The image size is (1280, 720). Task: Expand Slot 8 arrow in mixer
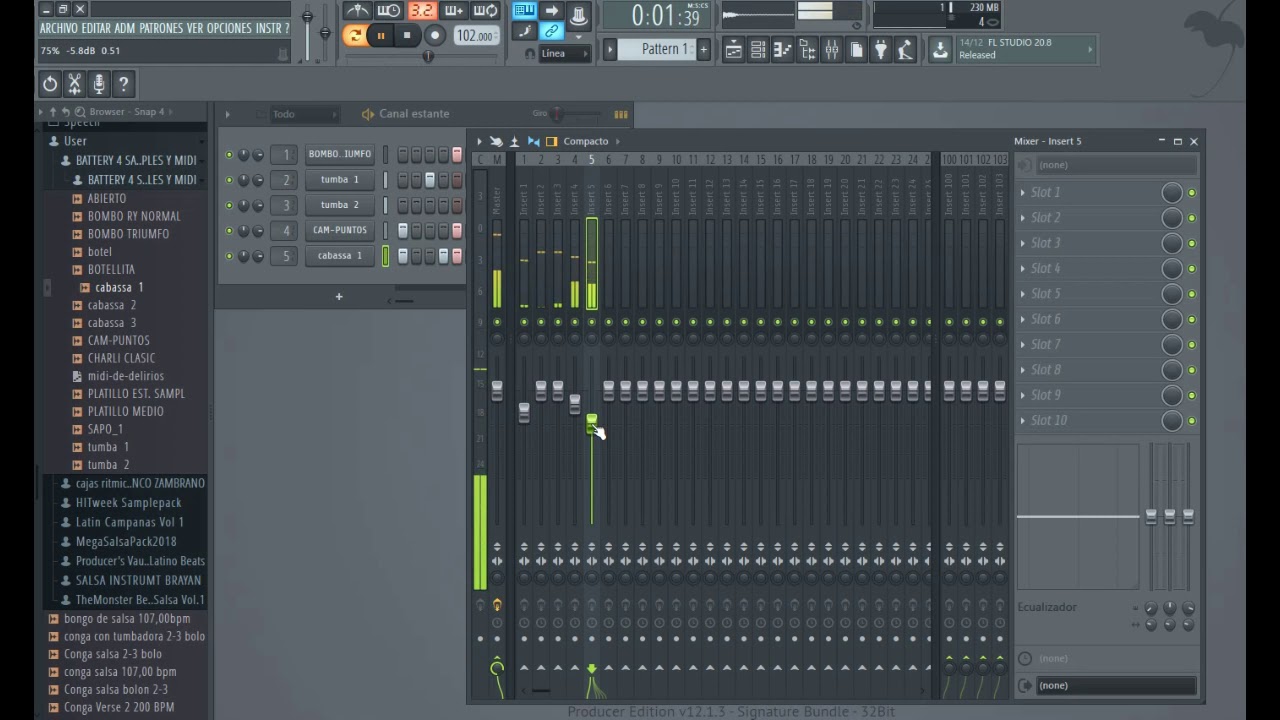[1022, 370]
